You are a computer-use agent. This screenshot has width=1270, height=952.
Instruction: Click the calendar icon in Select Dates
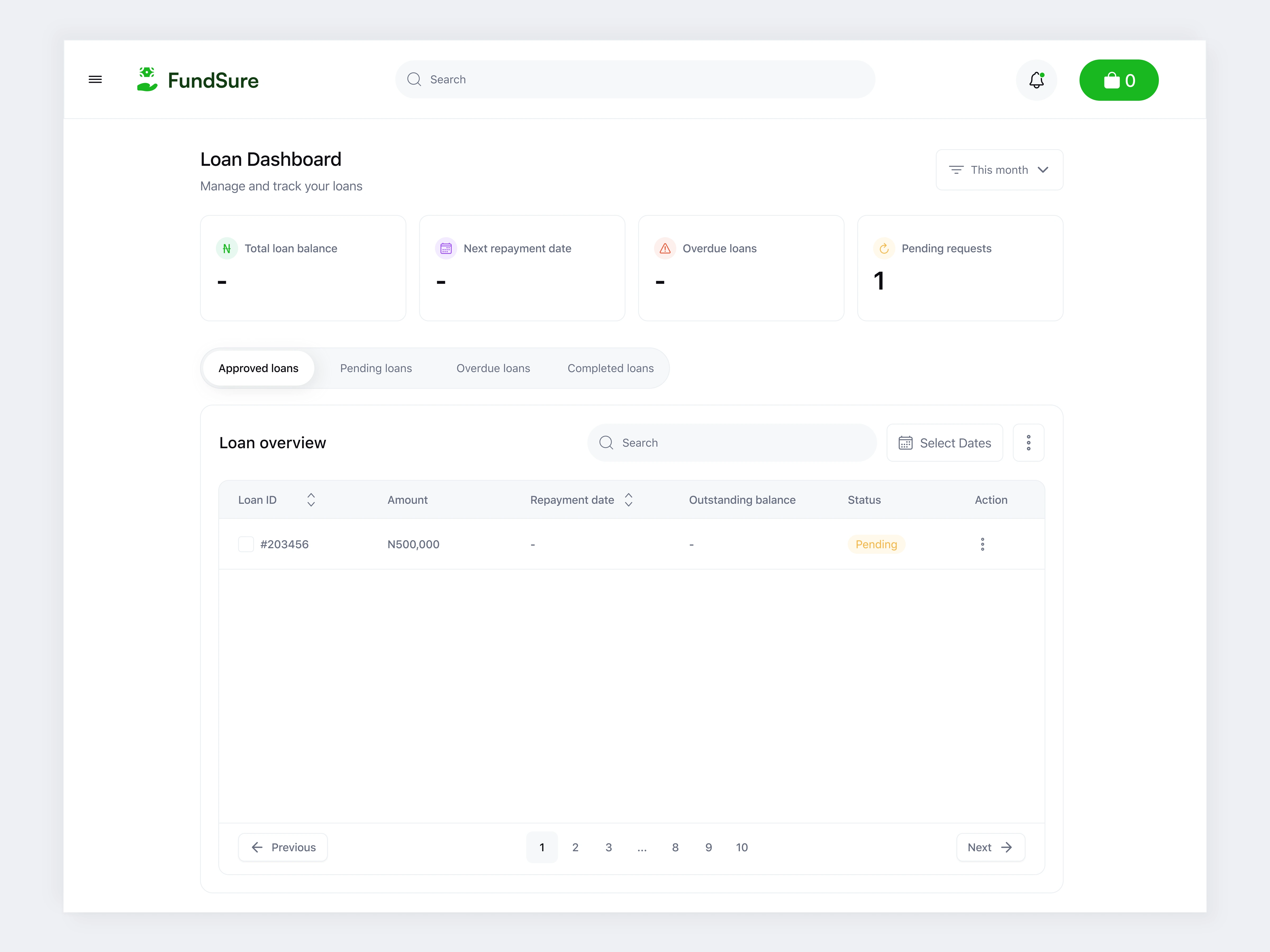[x=905, y=442]
